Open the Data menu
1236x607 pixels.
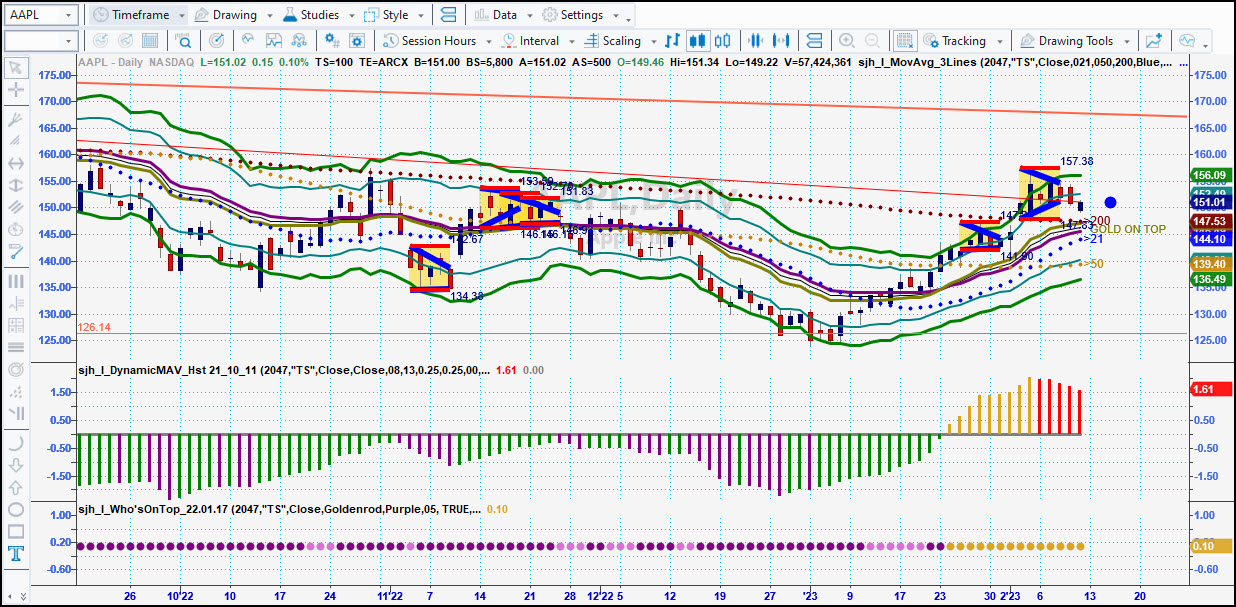(x=501, y=15)
